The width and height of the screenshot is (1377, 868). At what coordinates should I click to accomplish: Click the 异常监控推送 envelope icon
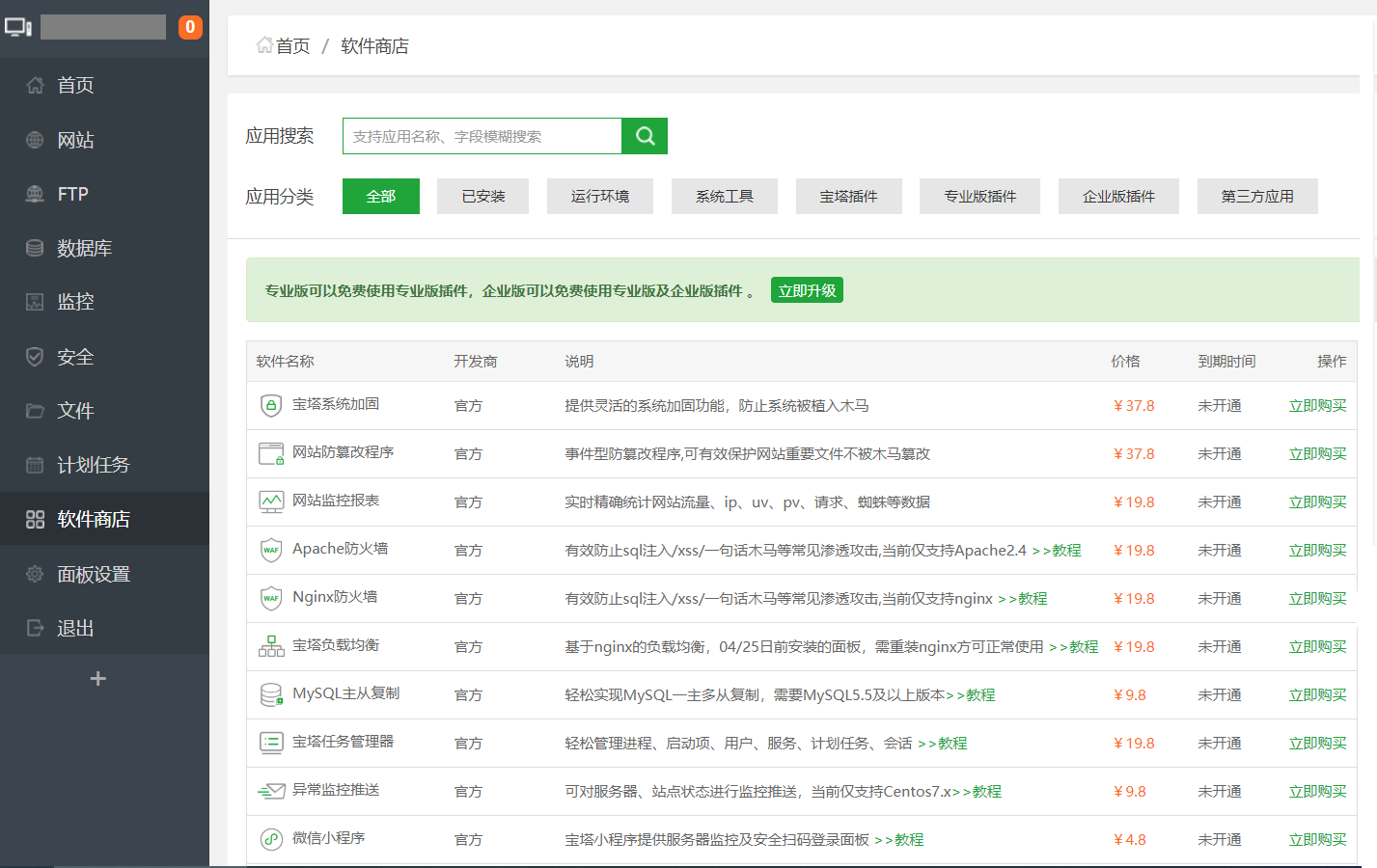271,791
